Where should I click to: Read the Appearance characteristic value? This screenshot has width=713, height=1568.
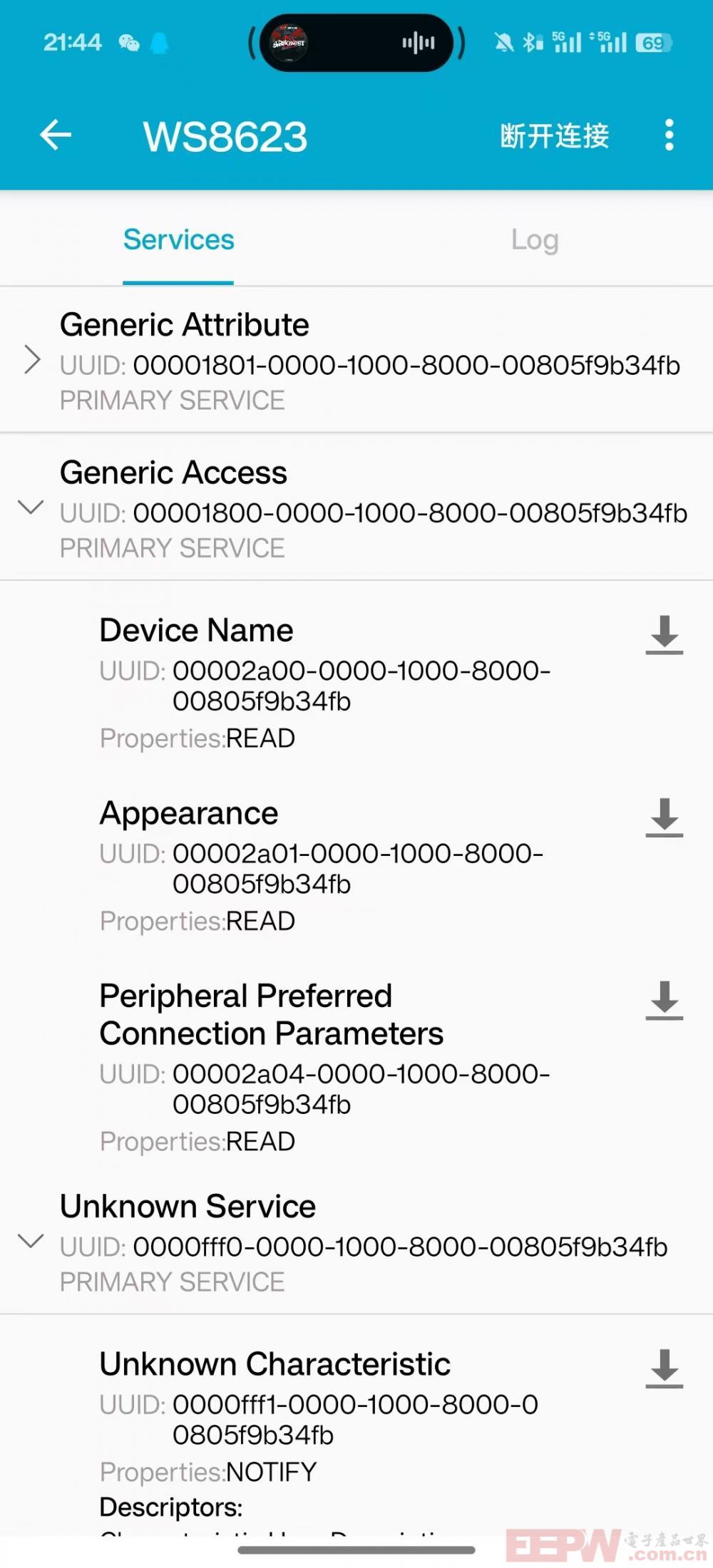coord(664,817)
